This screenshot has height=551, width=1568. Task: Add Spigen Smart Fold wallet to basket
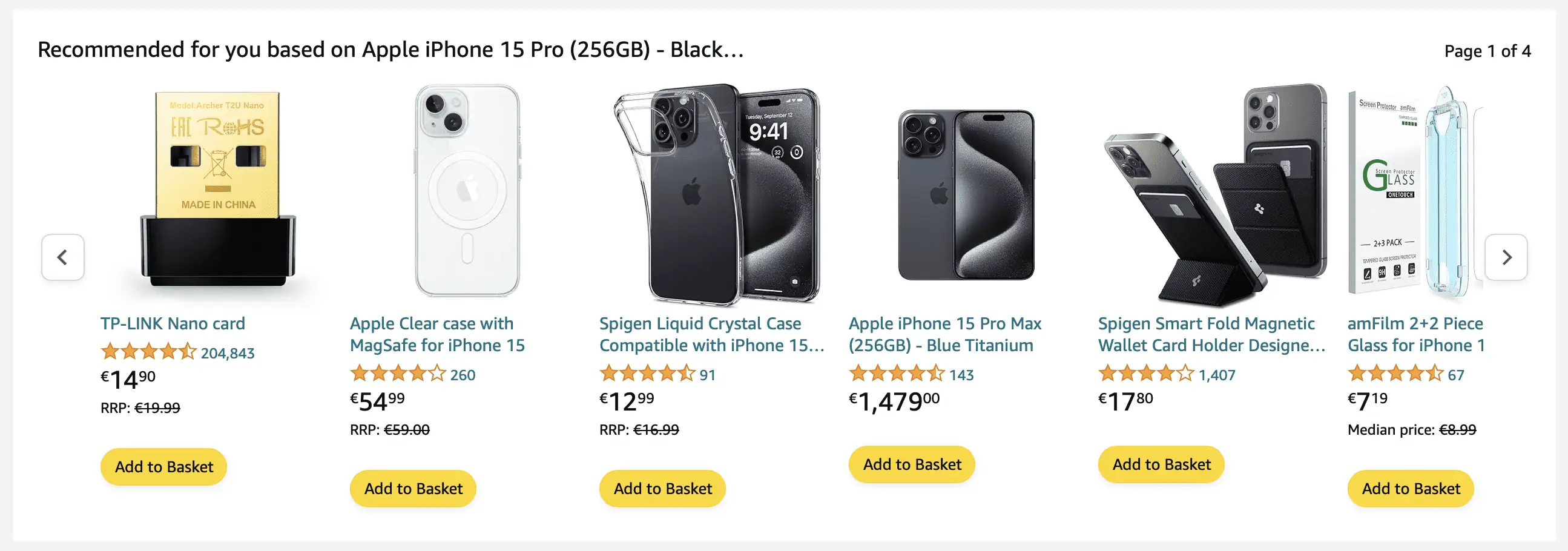click(x=1161, y=464)
